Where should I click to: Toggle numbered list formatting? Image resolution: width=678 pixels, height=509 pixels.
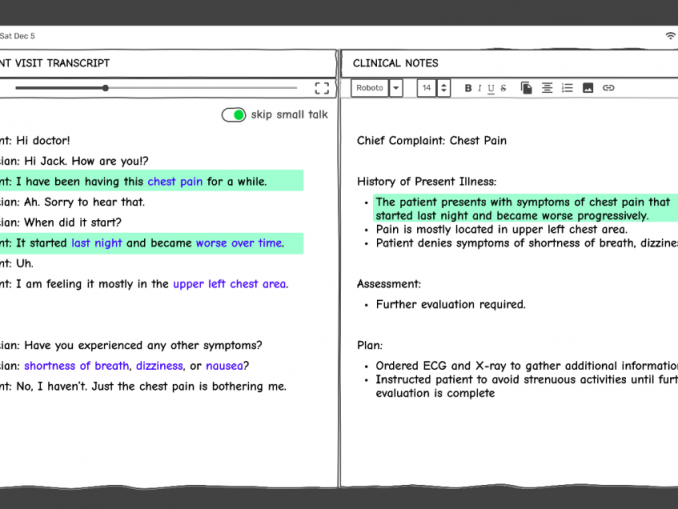click(x=567, y=88)
